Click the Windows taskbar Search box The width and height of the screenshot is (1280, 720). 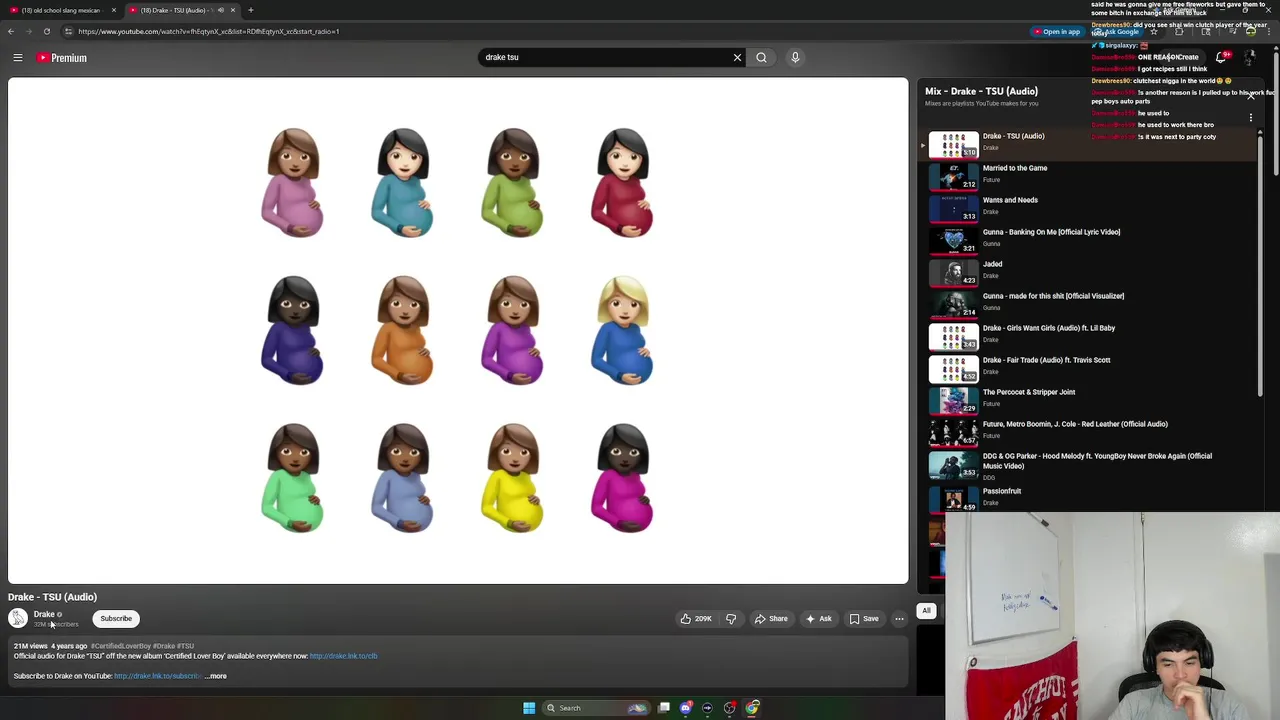pos(596,708)
